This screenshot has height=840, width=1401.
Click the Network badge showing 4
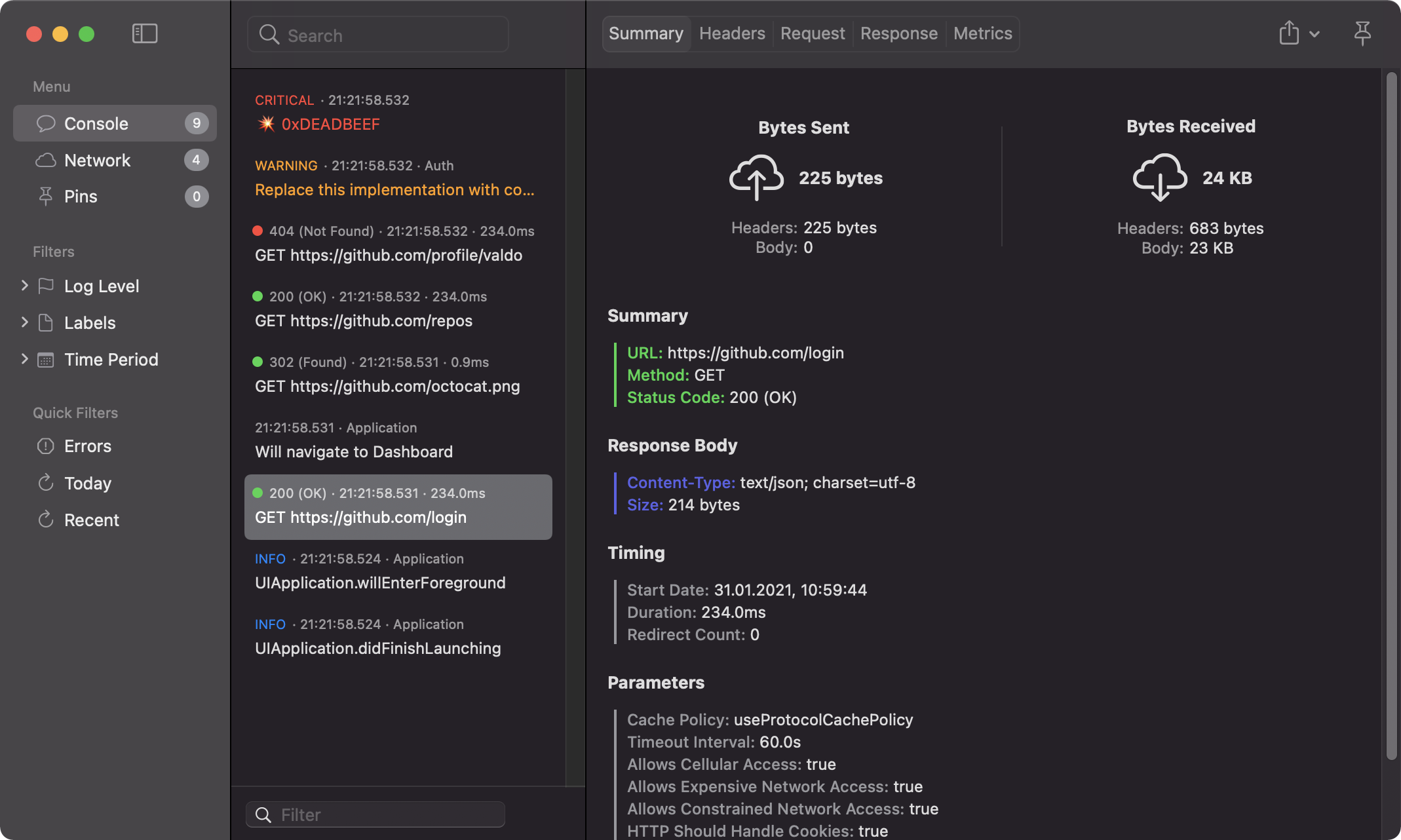click(x=197, y=160)
